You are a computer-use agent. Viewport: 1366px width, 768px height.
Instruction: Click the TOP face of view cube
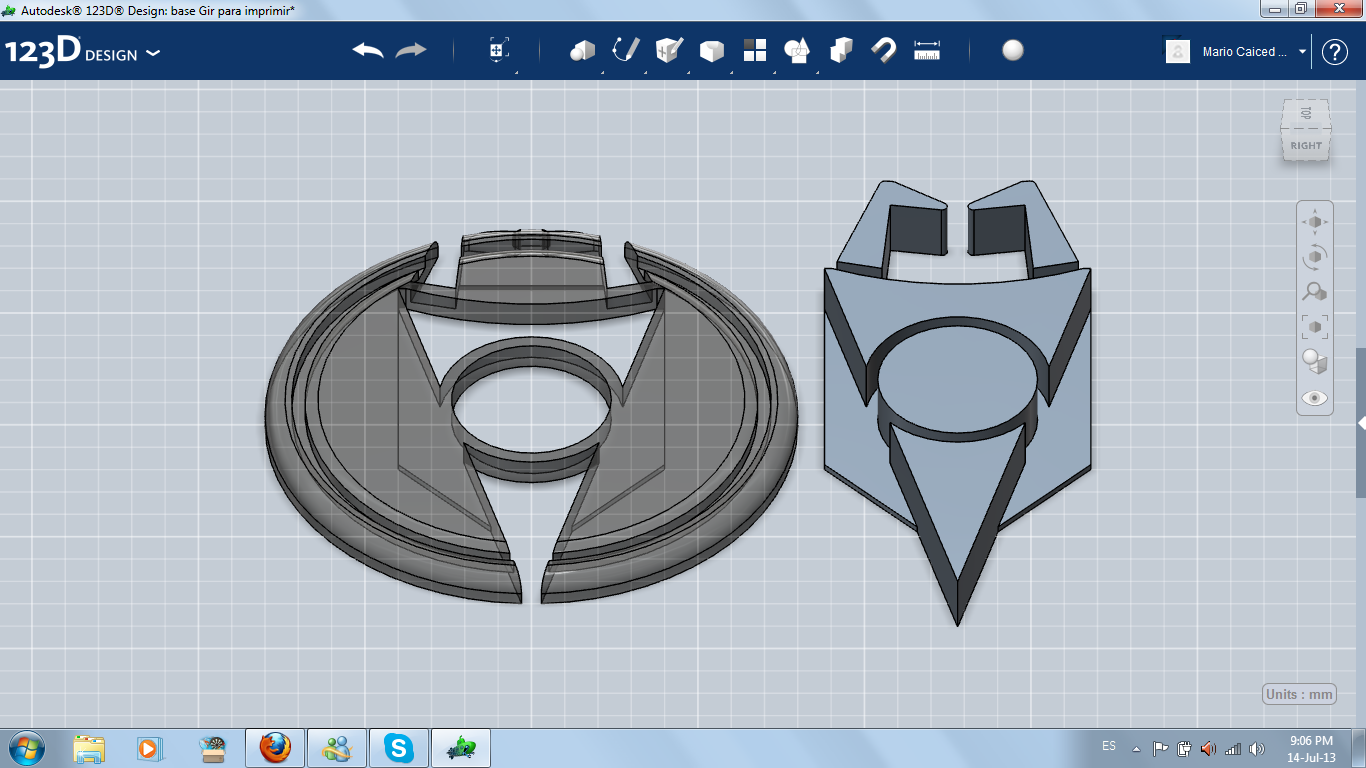1306,115
